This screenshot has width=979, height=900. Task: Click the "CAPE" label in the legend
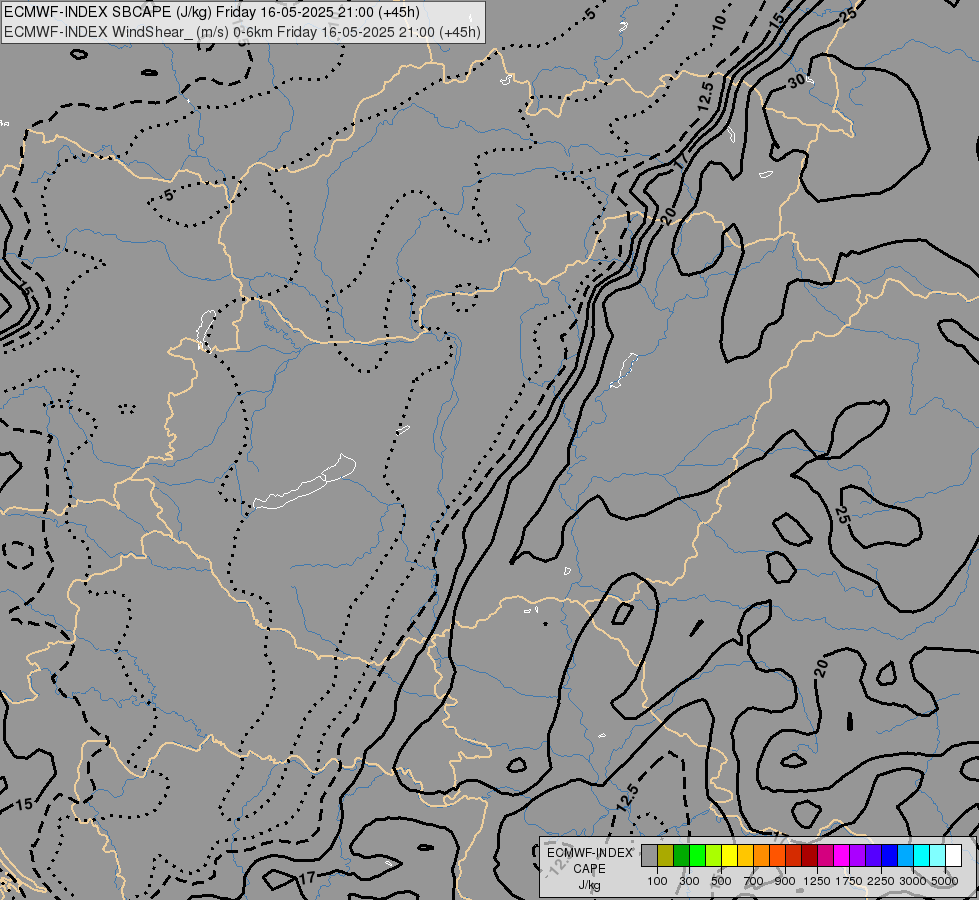[x=589, y=869]
